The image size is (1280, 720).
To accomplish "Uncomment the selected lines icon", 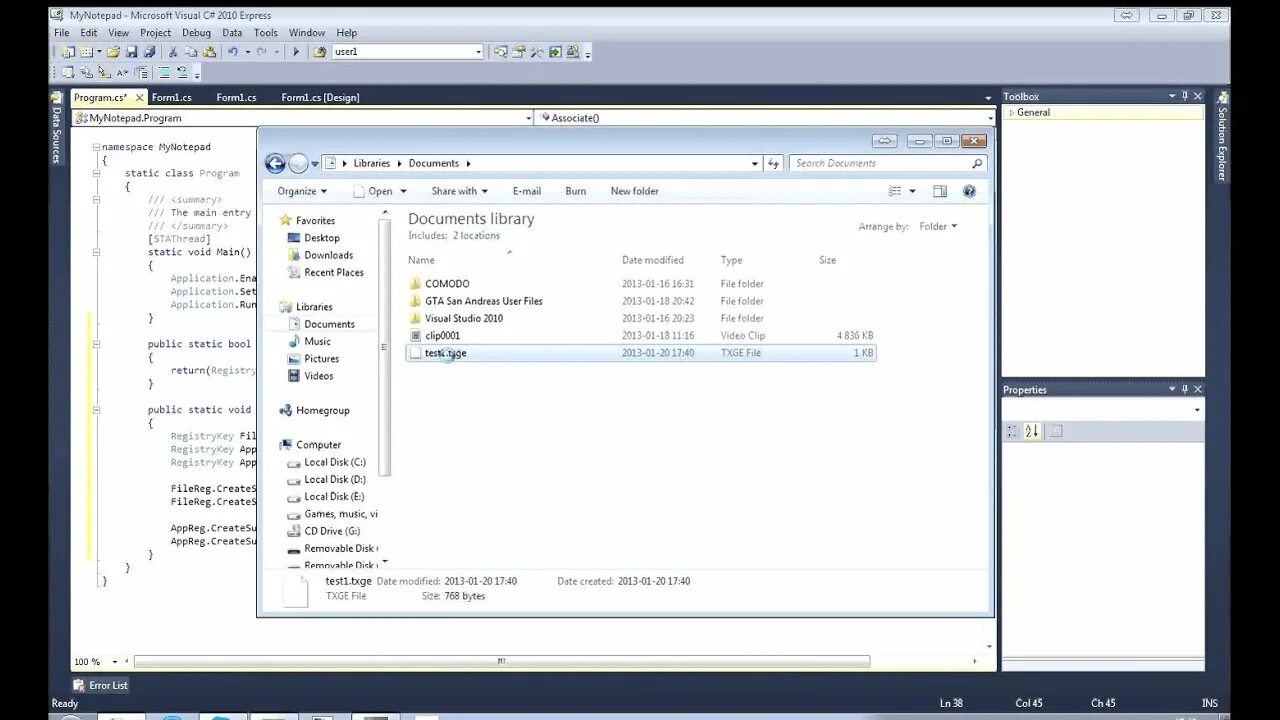I will (182, 72).
